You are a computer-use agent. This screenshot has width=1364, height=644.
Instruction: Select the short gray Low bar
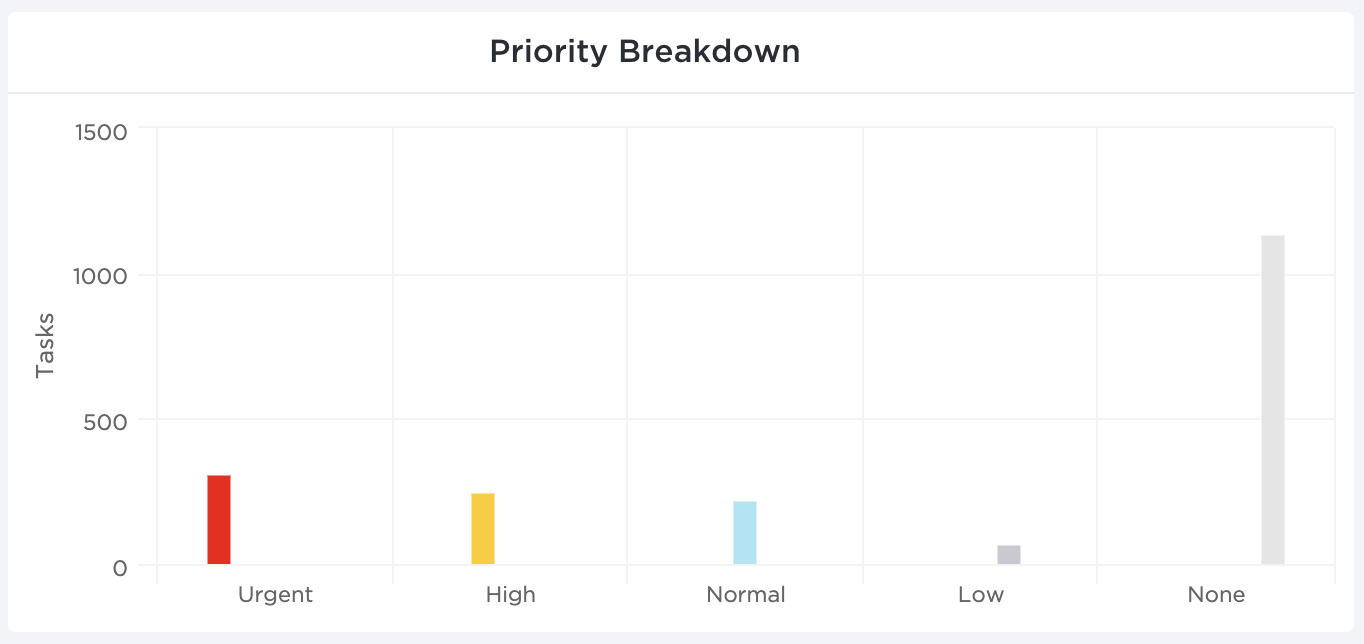[x=1009, y=555]
